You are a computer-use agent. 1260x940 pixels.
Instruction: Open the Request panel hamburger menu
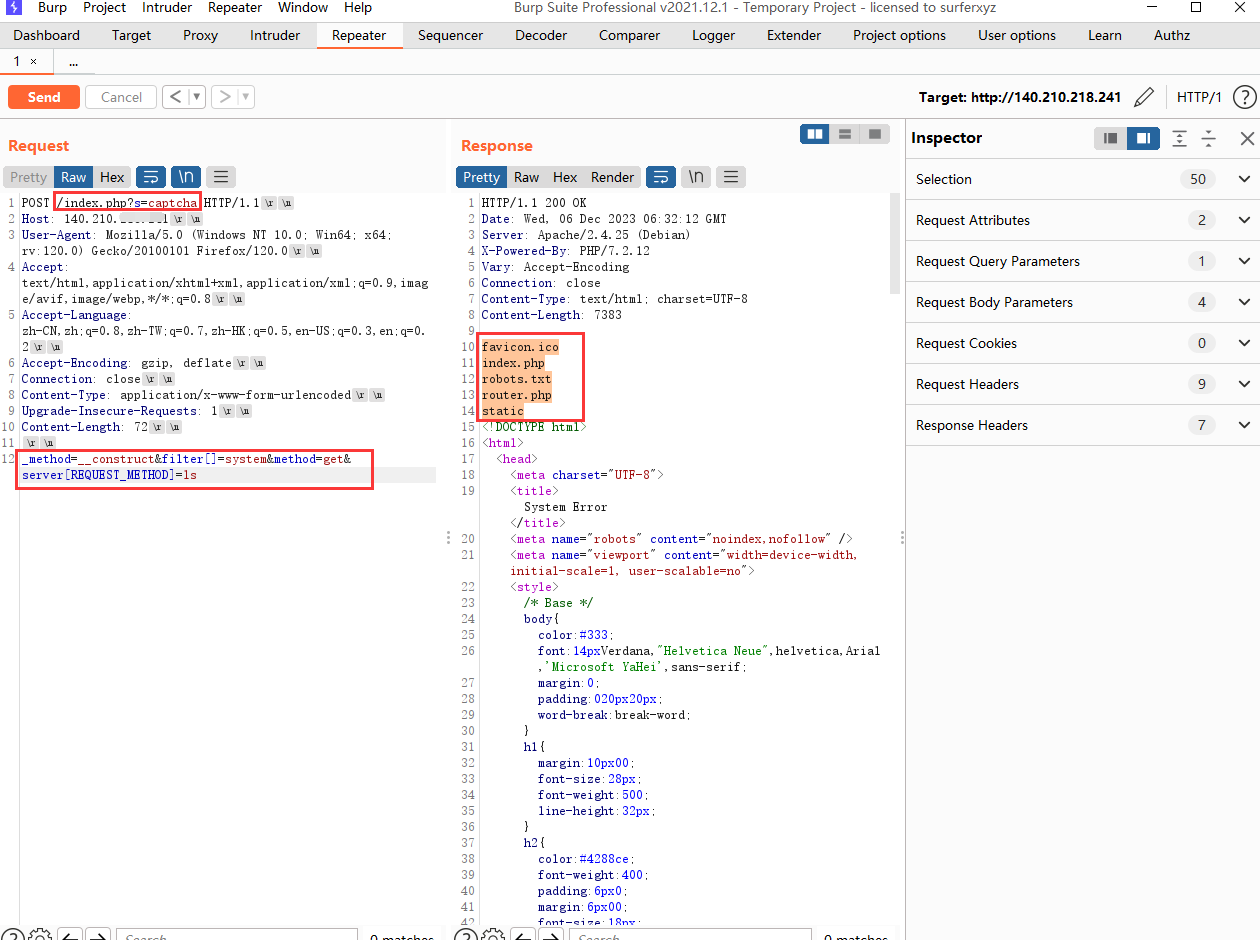coord(221,177)
